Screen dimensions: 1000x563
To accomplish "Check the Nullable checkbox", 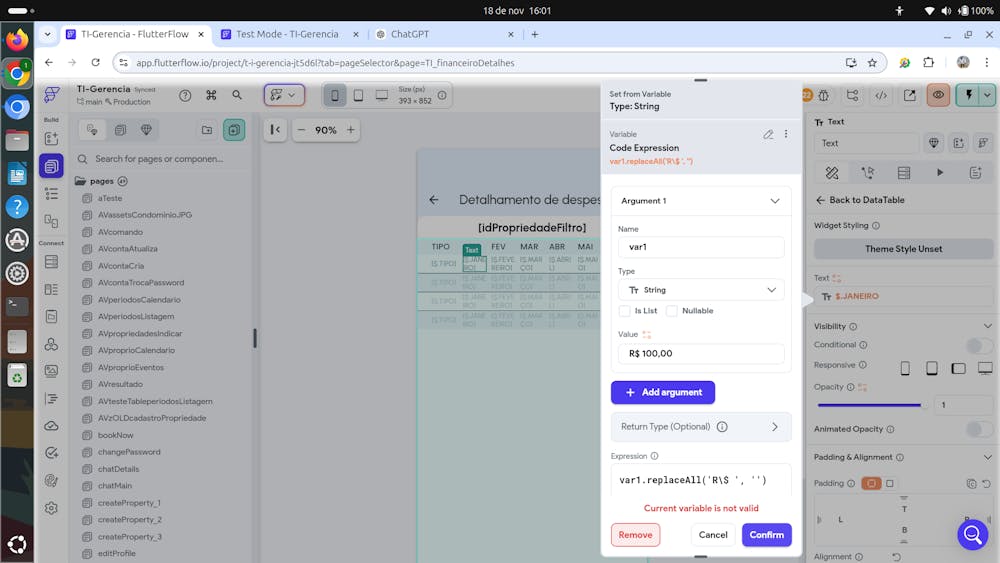I will 672,311.
